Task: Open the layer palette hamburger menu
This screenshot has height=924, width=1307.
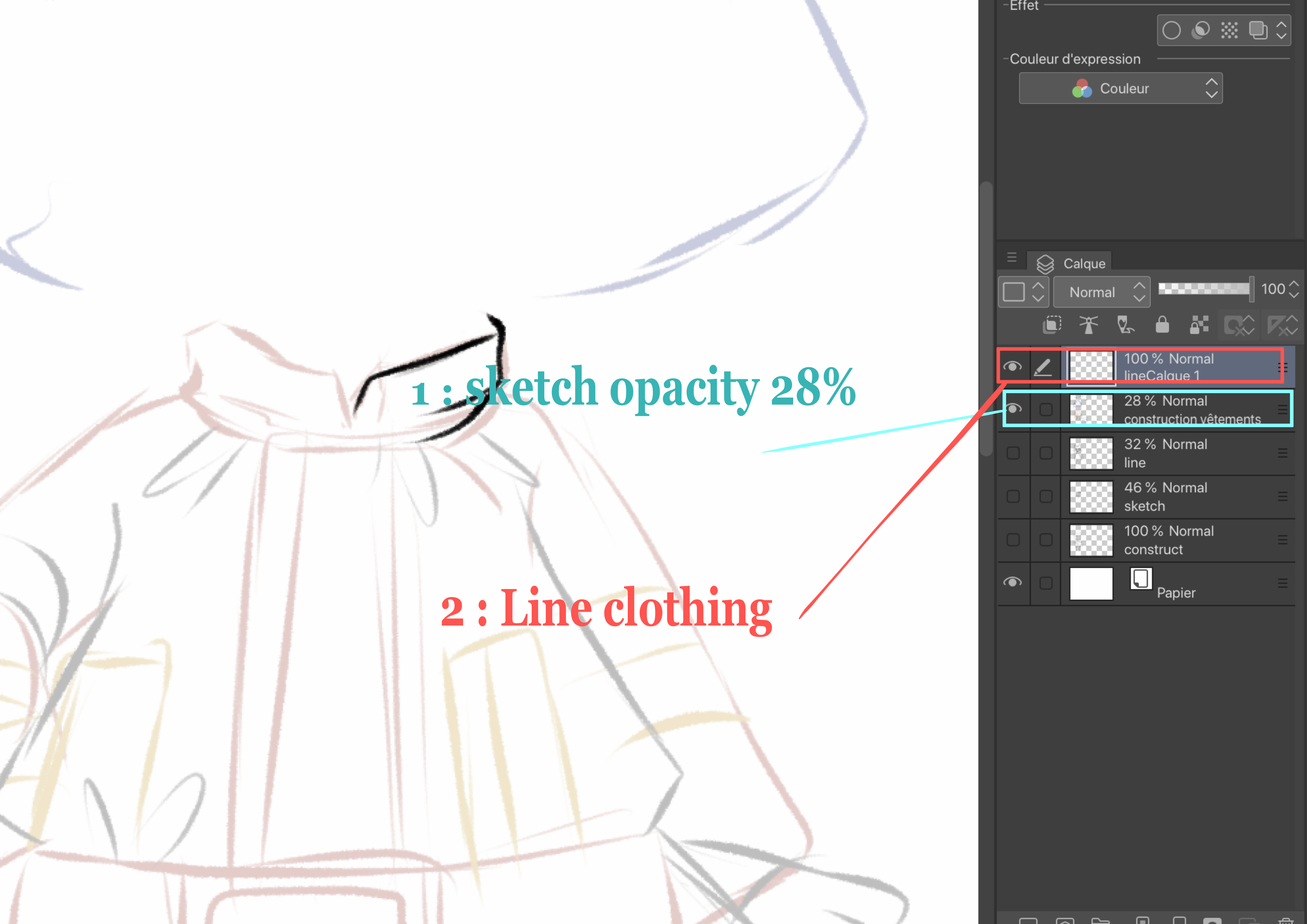Action: (x=1012, y=257)
